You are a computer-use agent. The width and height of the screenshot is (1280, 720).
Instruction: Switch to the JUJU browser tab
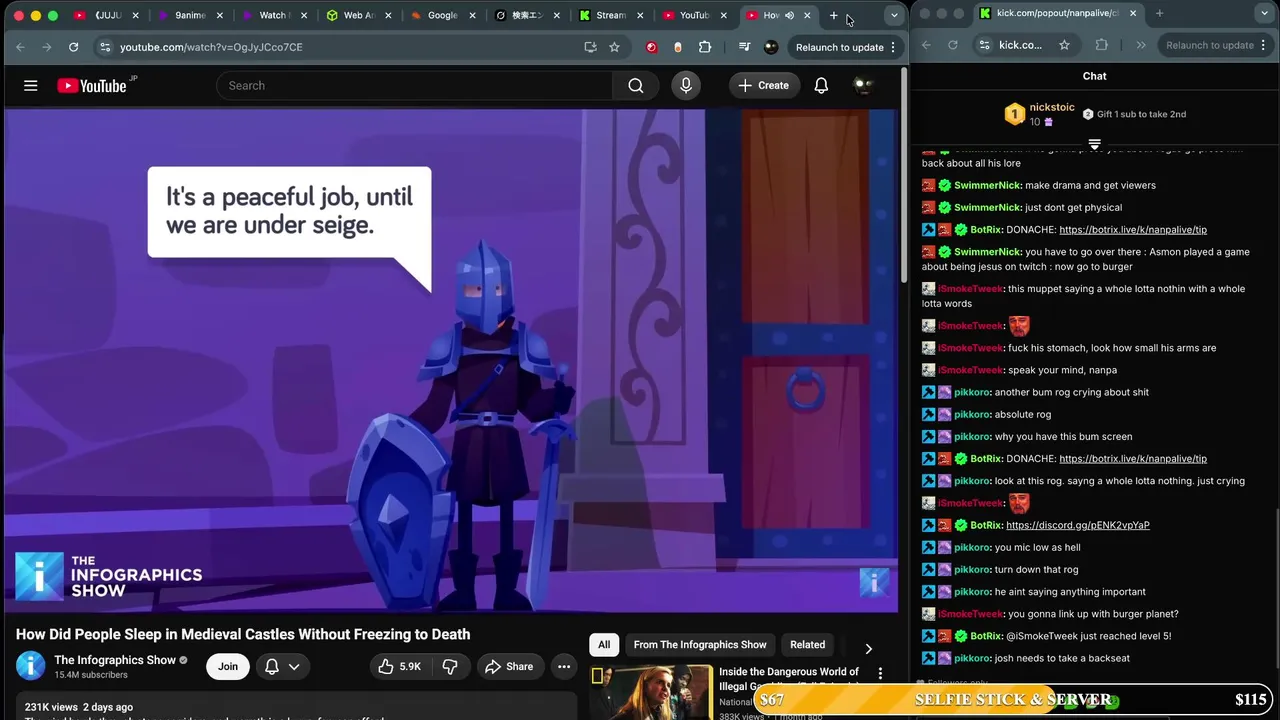pyautogui.click(x=106, y=15)
